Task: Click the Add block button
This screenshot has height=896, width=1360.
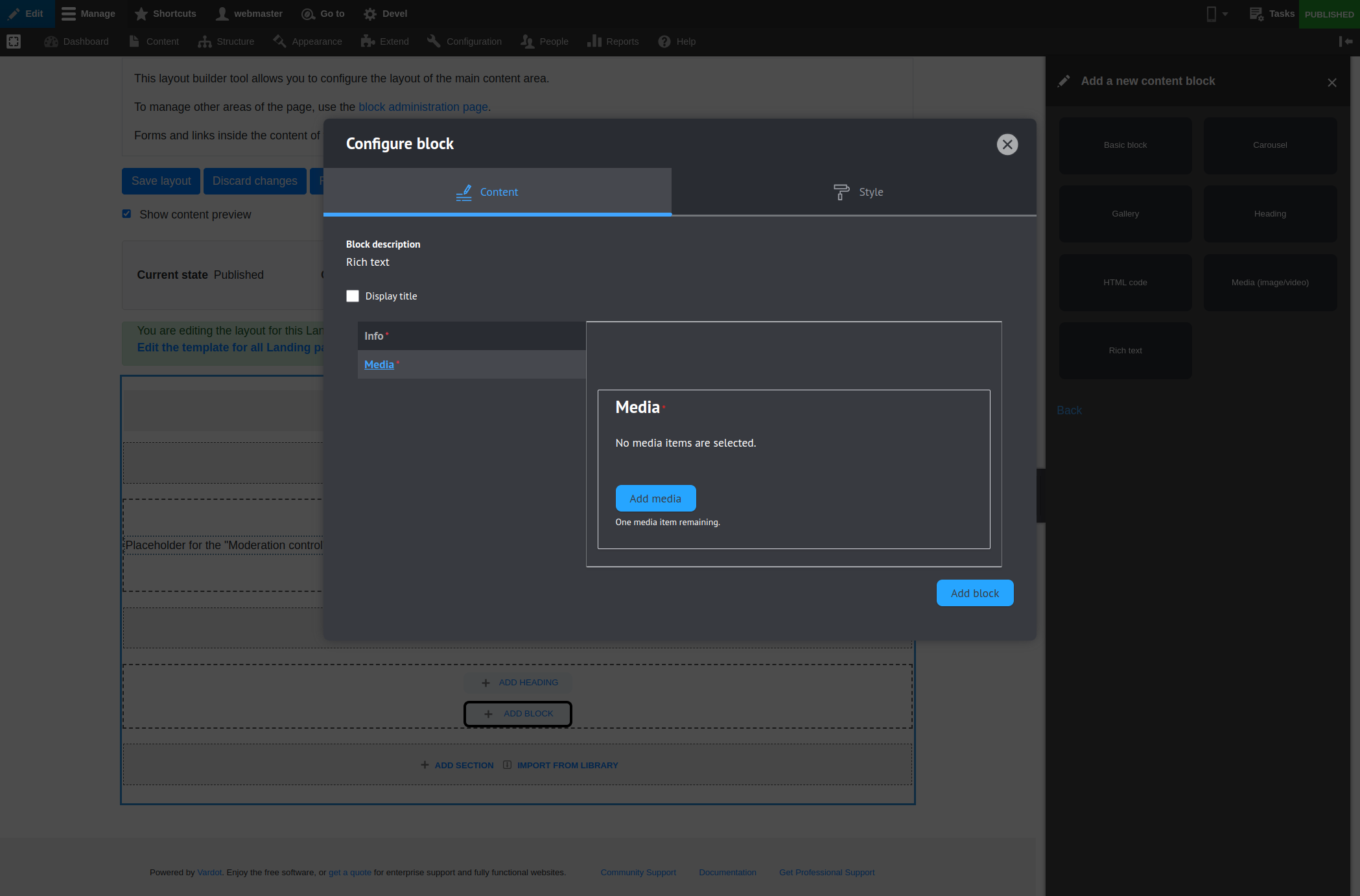Action: [x=974, y=593]
